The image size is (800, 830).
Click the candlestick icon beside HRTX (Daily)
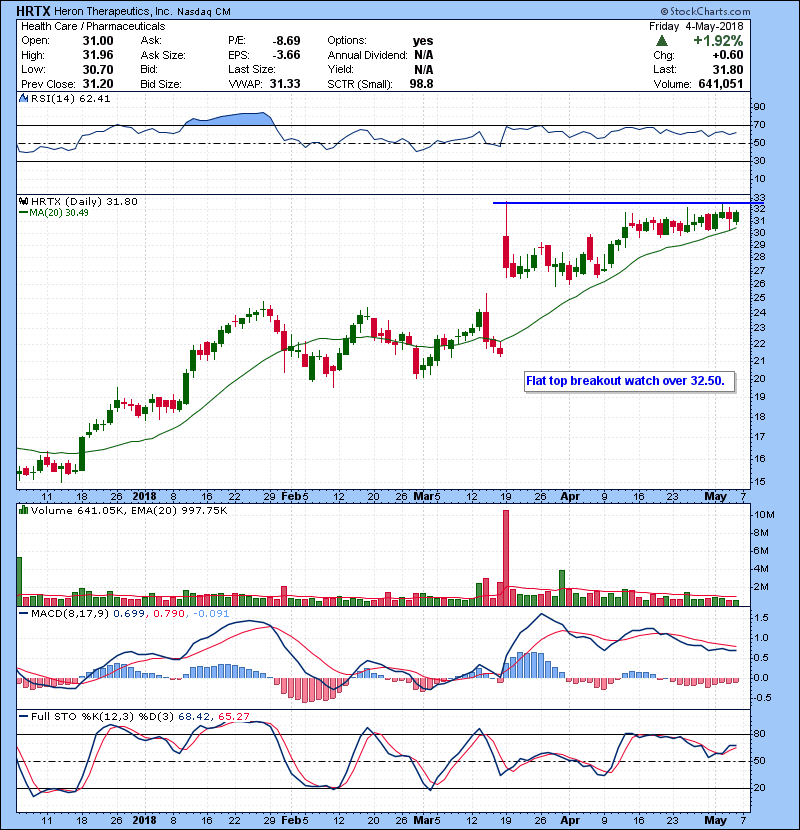pos(24,202)
